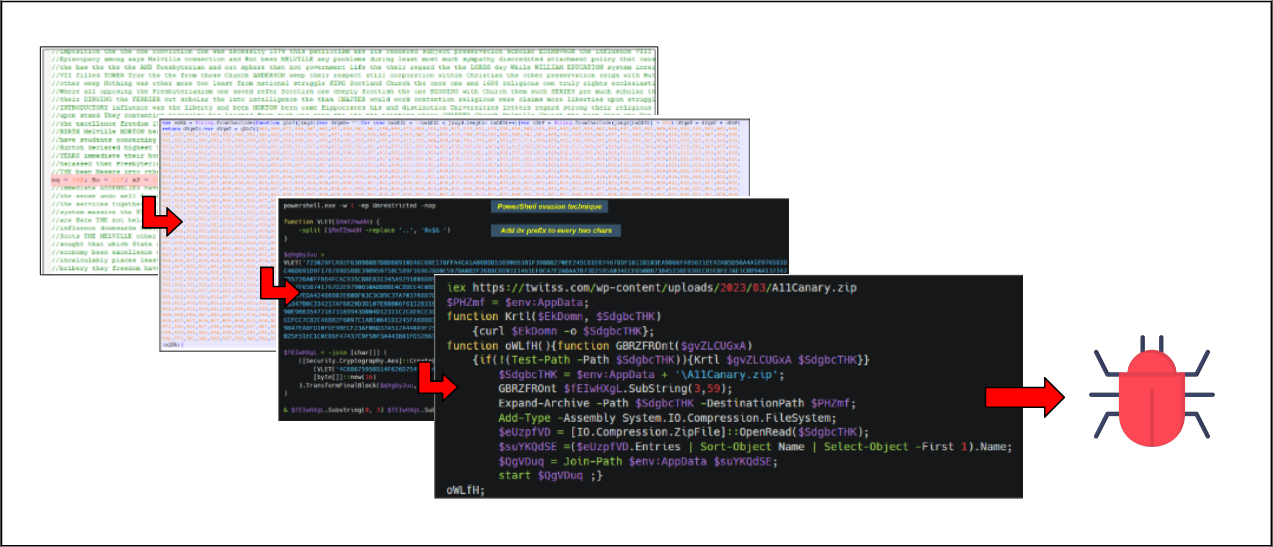
Task: Click the 'Add 0x prefix to every two chars' label
Action: 555,230
